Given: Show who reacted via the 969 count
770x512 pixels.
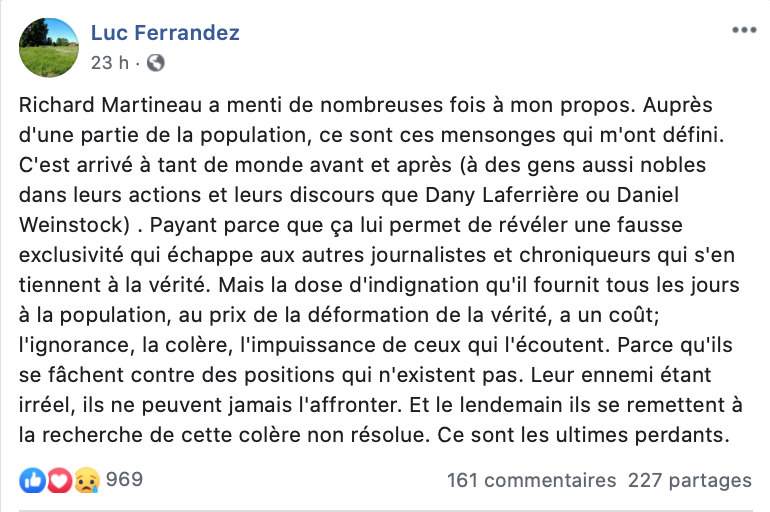Looking at the screenshot, I should point(124,480).
